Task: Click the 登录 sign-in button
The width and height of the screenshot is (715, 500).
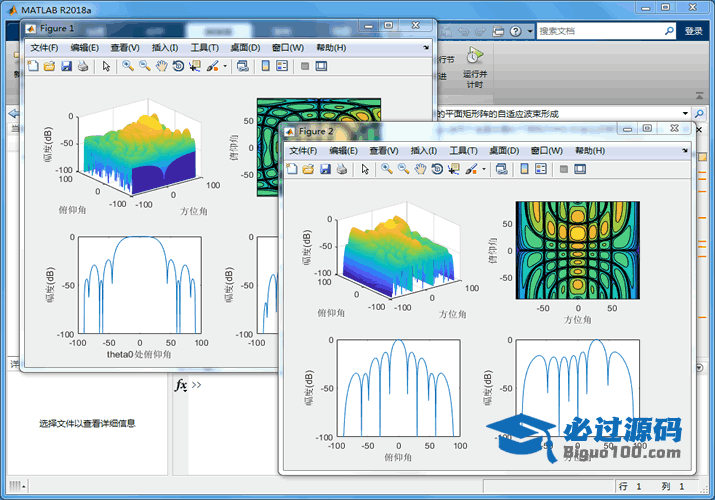Action: (x=694, y=31)
